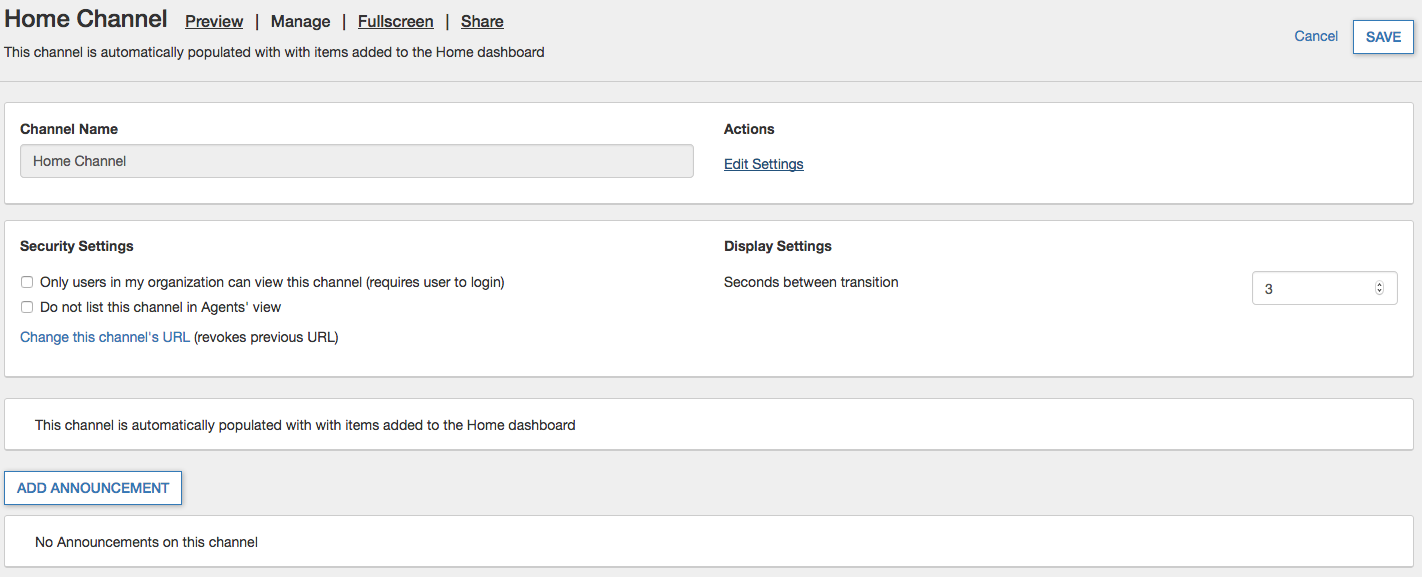Open the Edit Settings link under Actions
Image resolution: width=1422 pixels, height=577 pixels.
tap(763, 164)
